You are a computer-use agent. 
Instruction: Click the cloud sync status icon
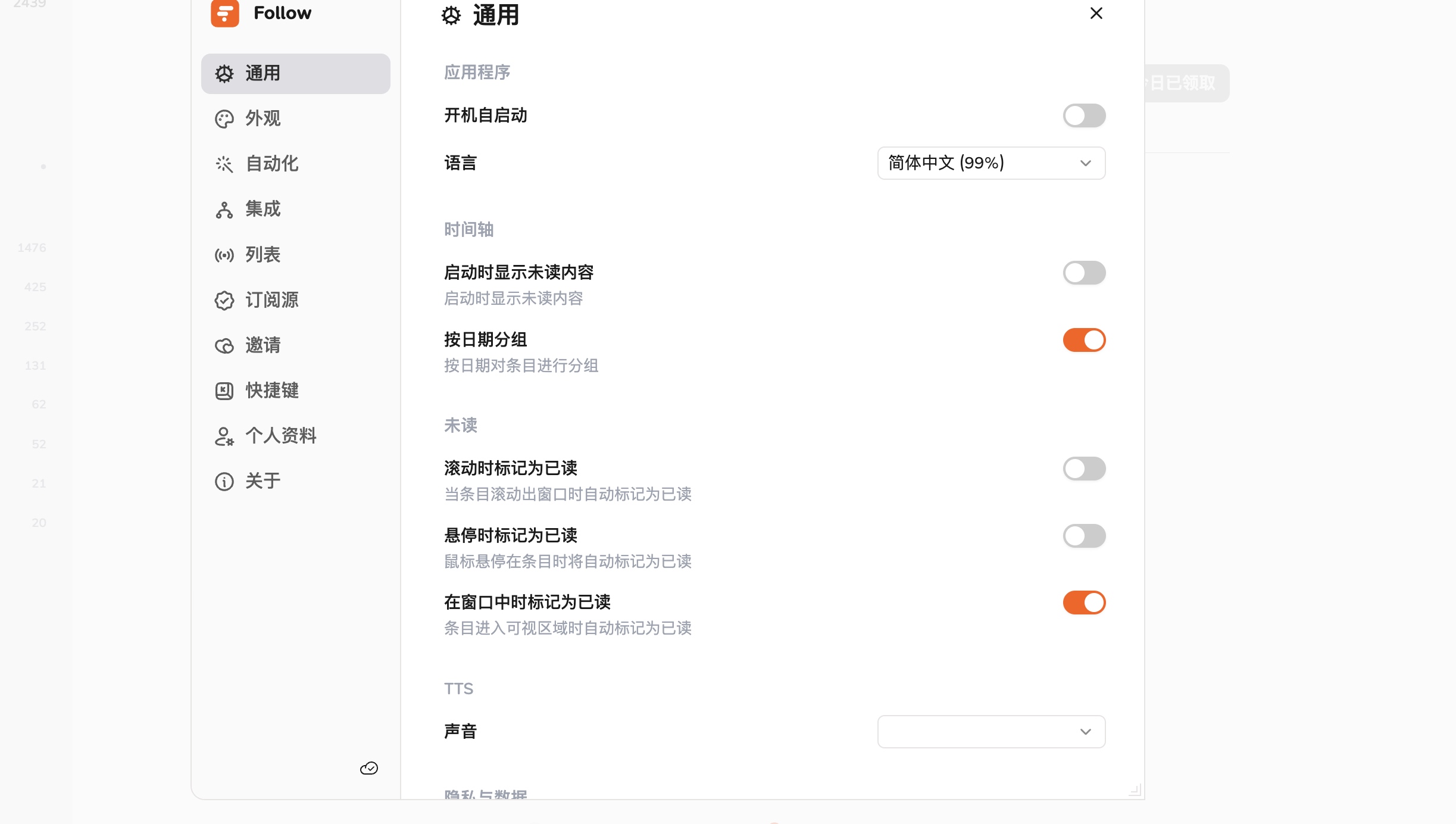(369, 769)
